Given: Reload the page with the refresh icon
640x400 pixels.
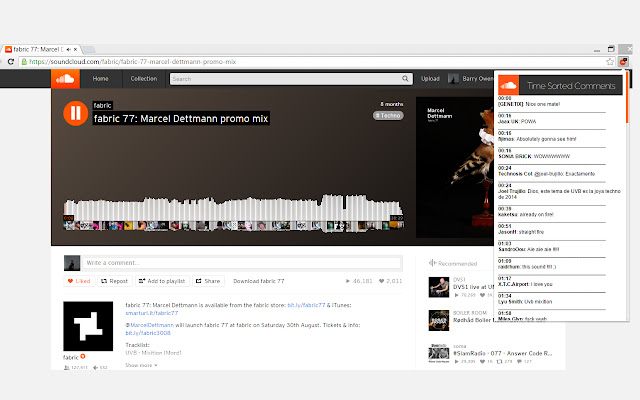Looking at the screenshot, I should 11,62.
